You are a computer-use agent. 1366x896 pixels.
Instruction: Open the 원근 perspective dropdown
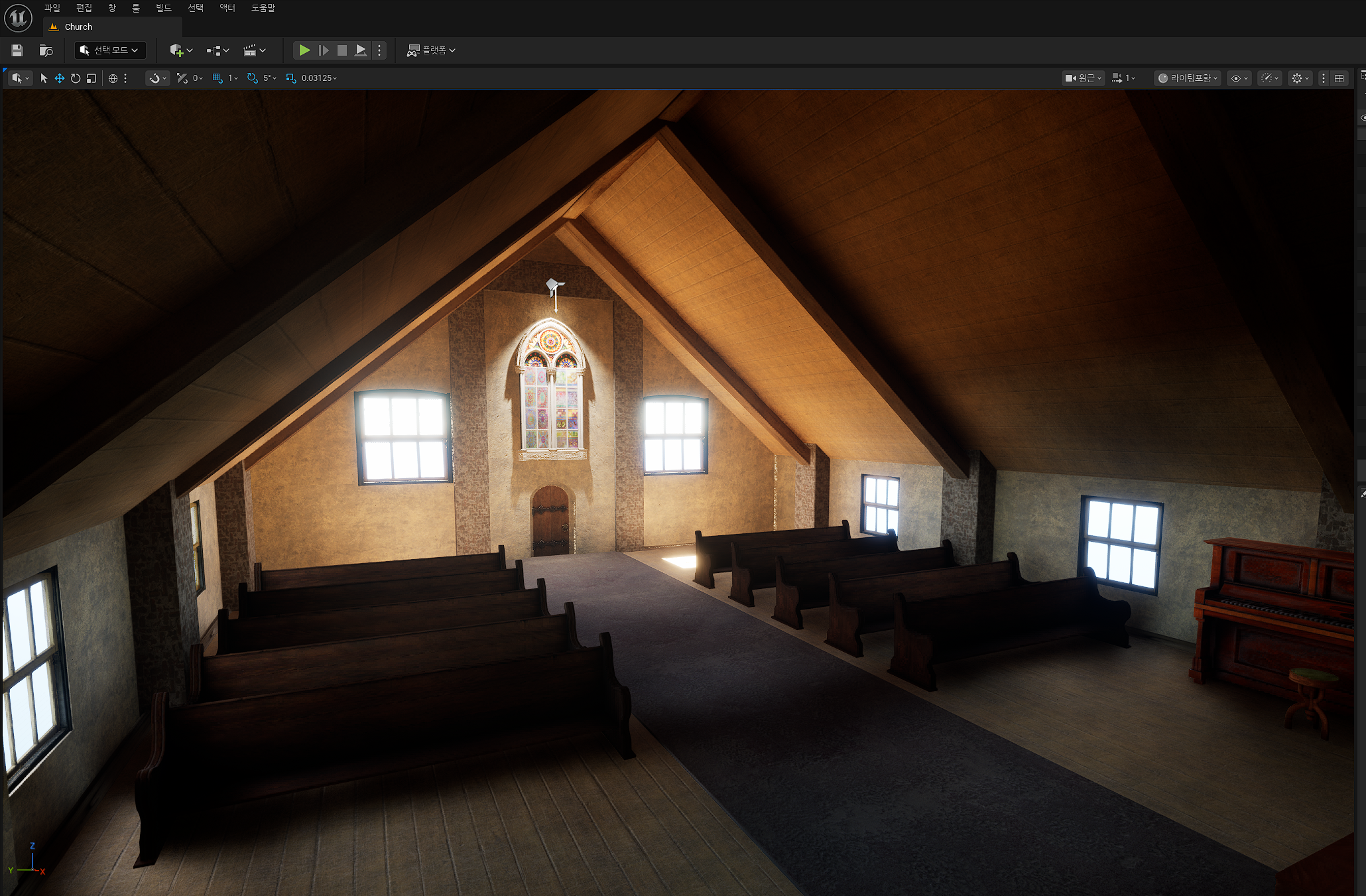(1083, 78)
